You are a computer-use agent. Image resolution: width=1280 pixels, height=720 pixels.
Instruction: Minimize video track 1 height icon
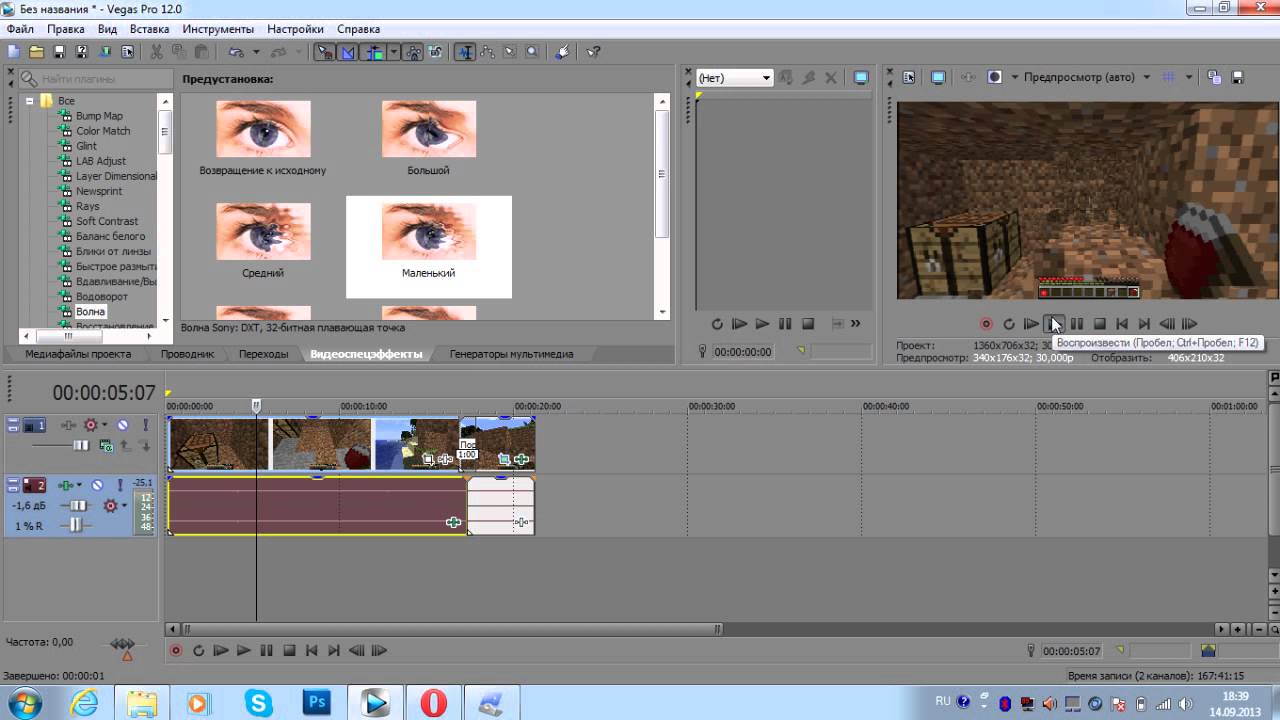pos(13,421)
